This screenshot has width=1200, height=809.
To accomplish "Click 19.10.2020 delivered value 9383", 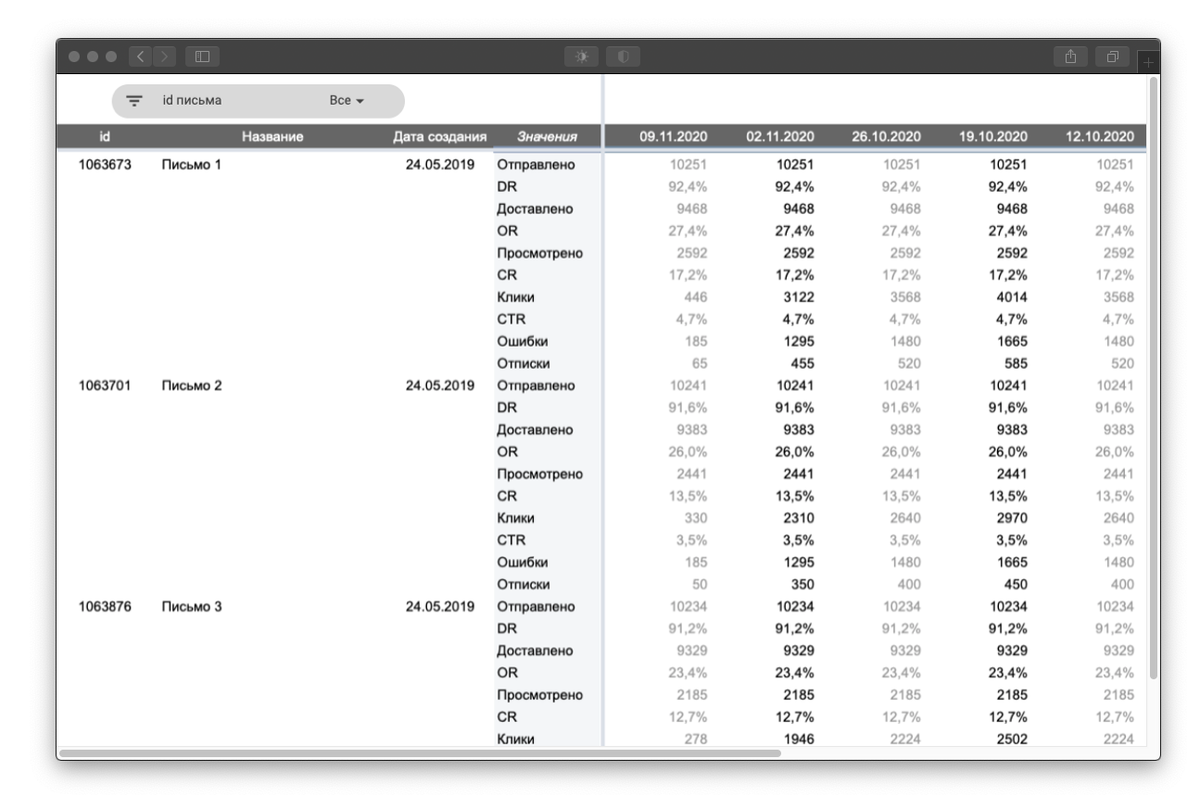I will point(1010,430).
